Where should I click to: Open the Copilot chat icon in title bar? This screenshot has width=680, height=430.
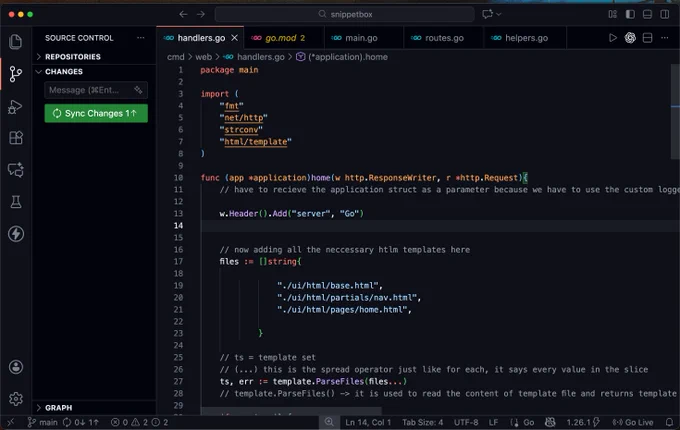pyautogui.click(x=487, y=14)
